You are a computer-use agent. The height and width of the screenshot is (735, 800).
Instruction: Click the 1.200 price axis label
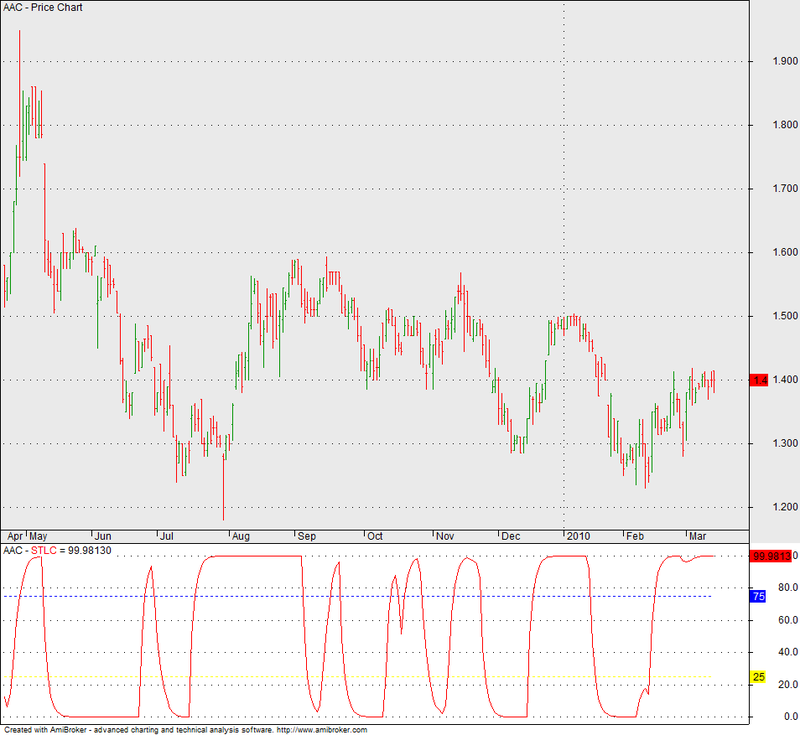click(785, 507)
